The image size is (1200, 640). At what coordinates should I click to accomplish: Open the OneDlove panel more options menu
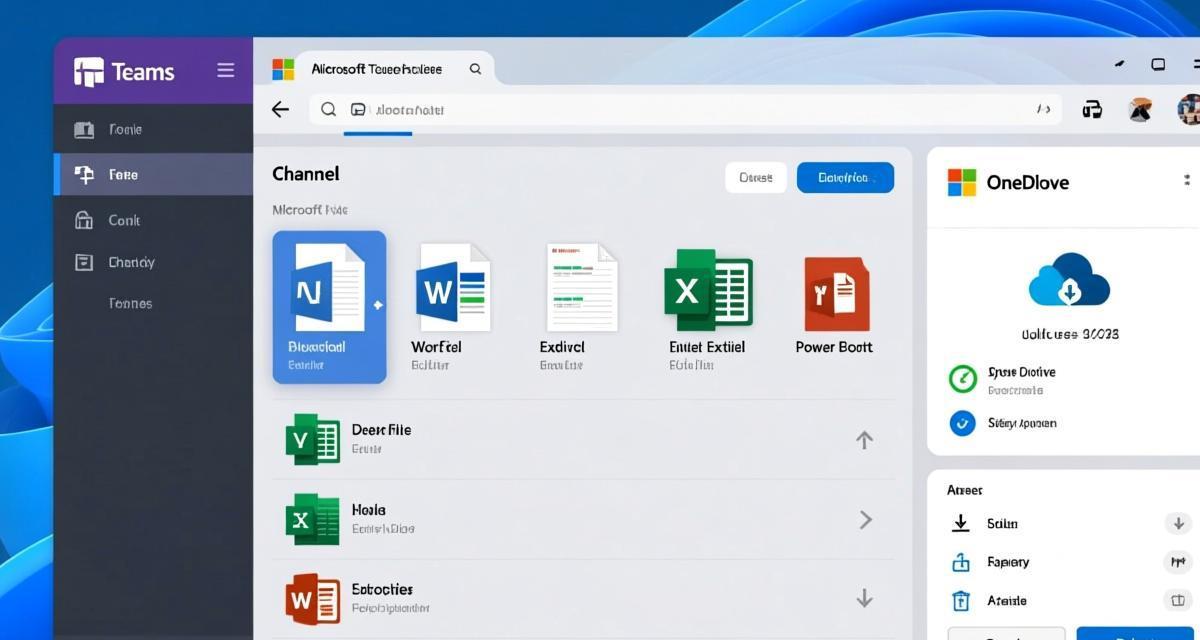(1187, 181)
